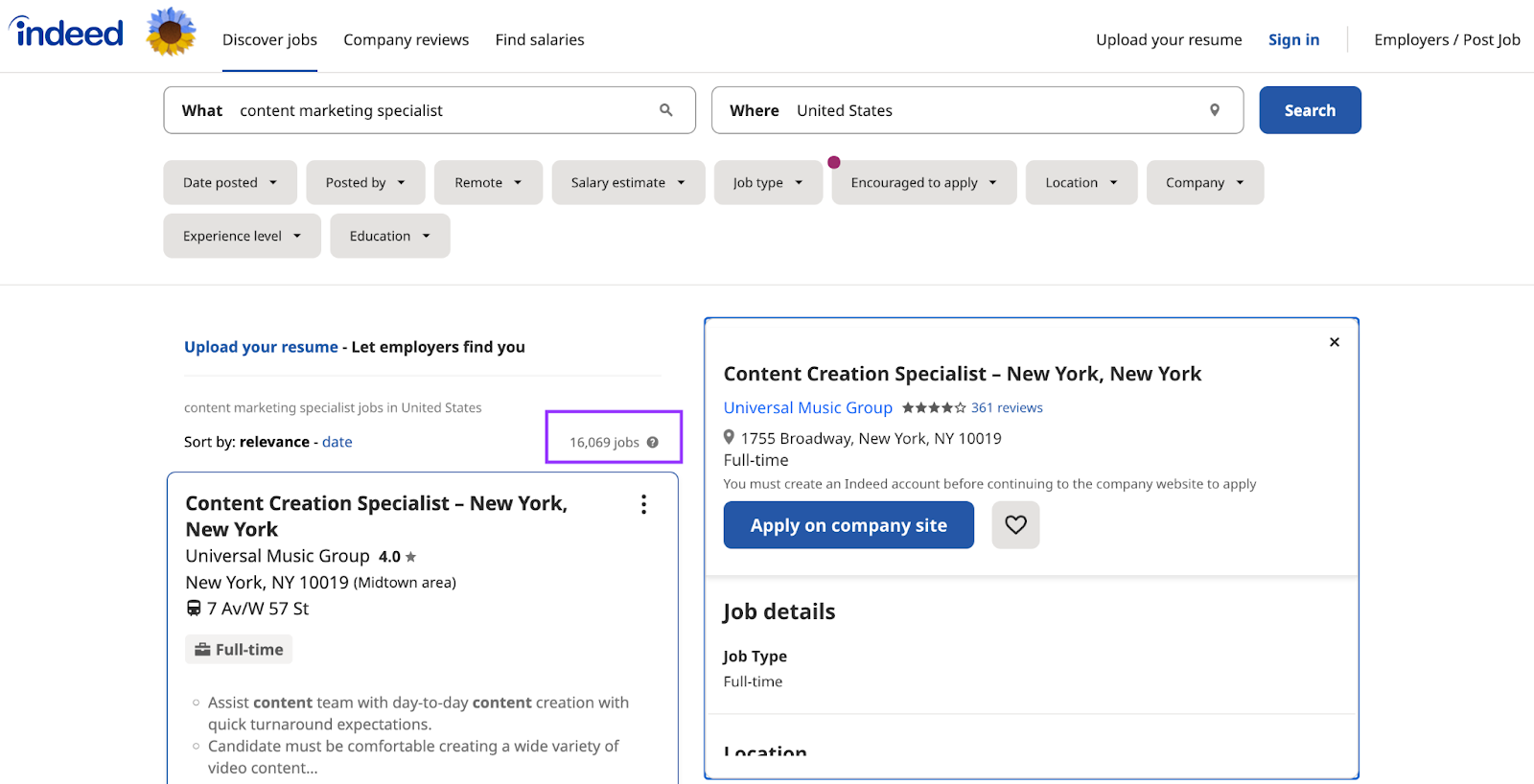
Task: Click the Indeed logo
Action: click(67, 33)
